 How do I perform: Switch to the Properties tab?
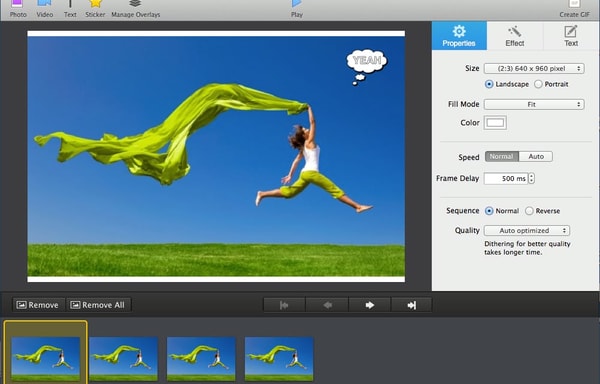click(x=459, y=36)
